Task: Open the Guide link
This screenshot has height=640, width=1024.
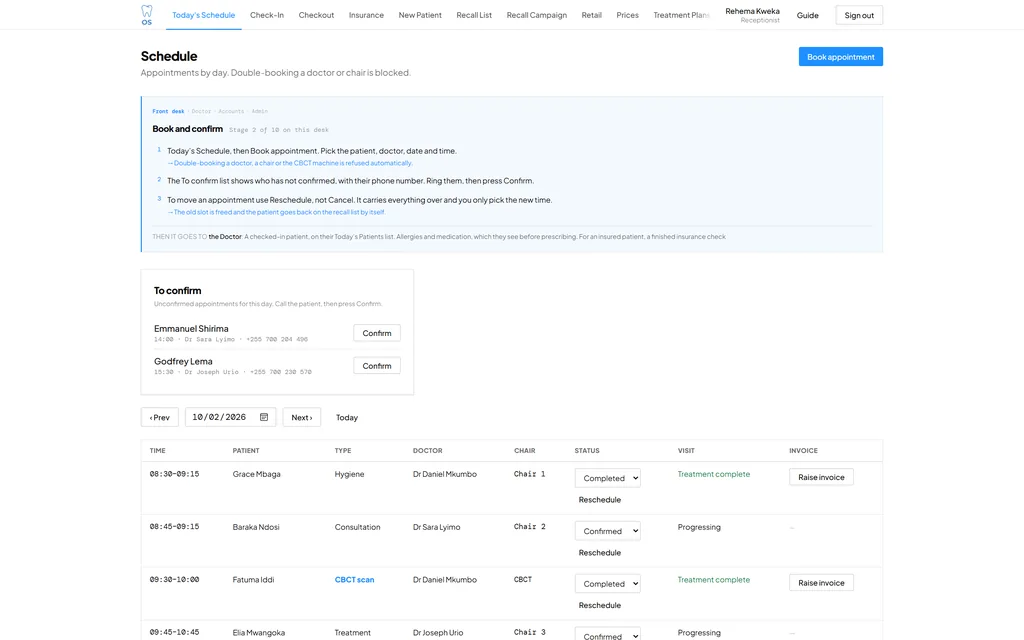Action: pos(808,15)
